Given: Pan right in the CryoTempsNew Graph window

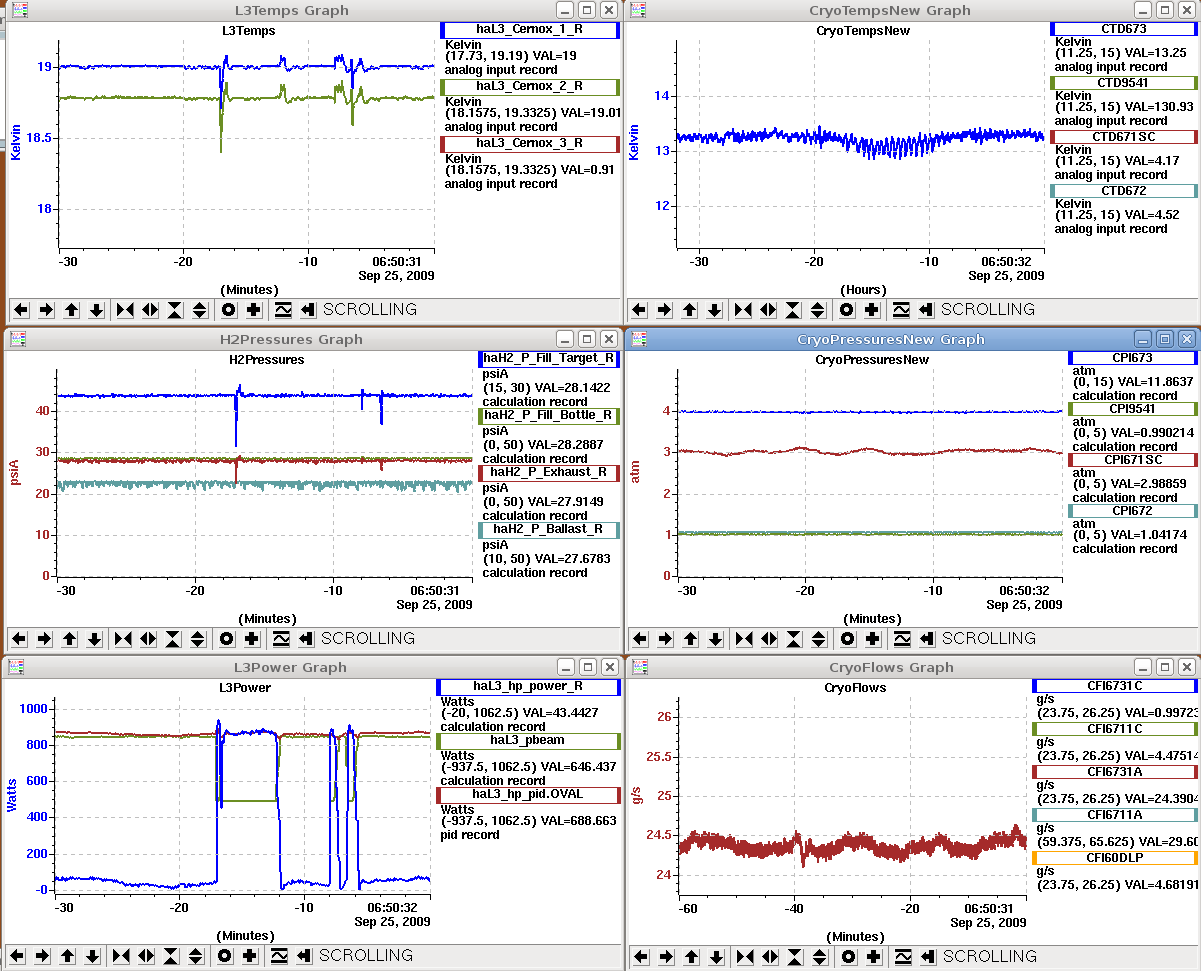Looking at the screenshot, I should click(x=664, y=310).
